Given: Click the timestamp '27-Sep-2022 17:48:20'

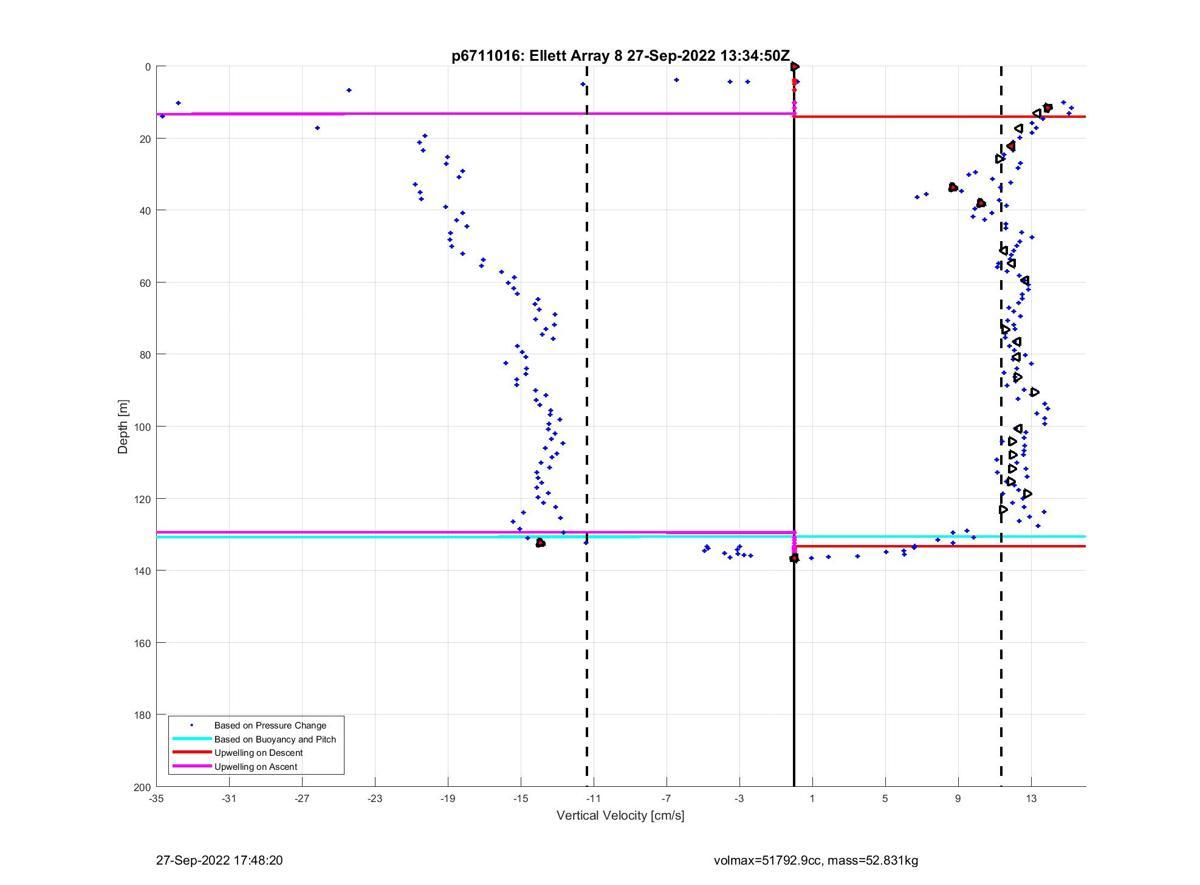Looking at the screenshot, I should [219, 860].
